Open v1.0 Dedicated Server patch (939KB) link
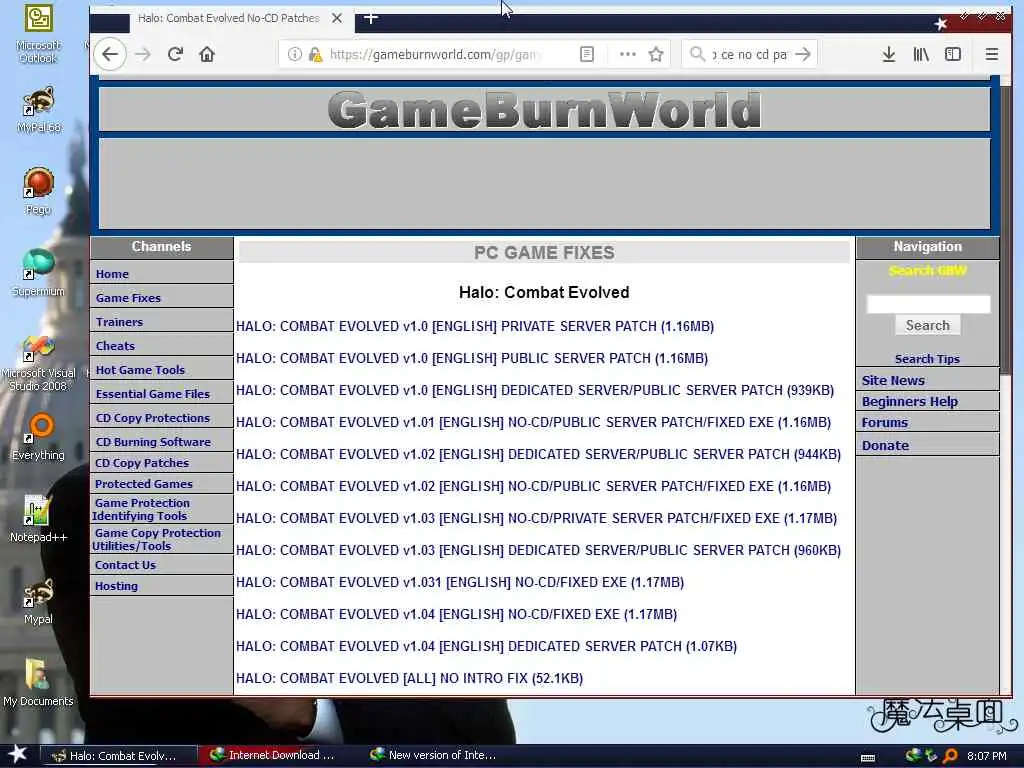 pos(535,390)
